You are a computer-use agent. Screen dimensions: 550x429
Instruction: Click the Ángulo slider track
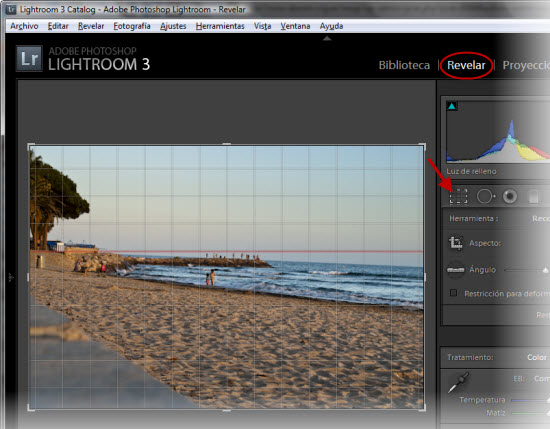(526, 270)
